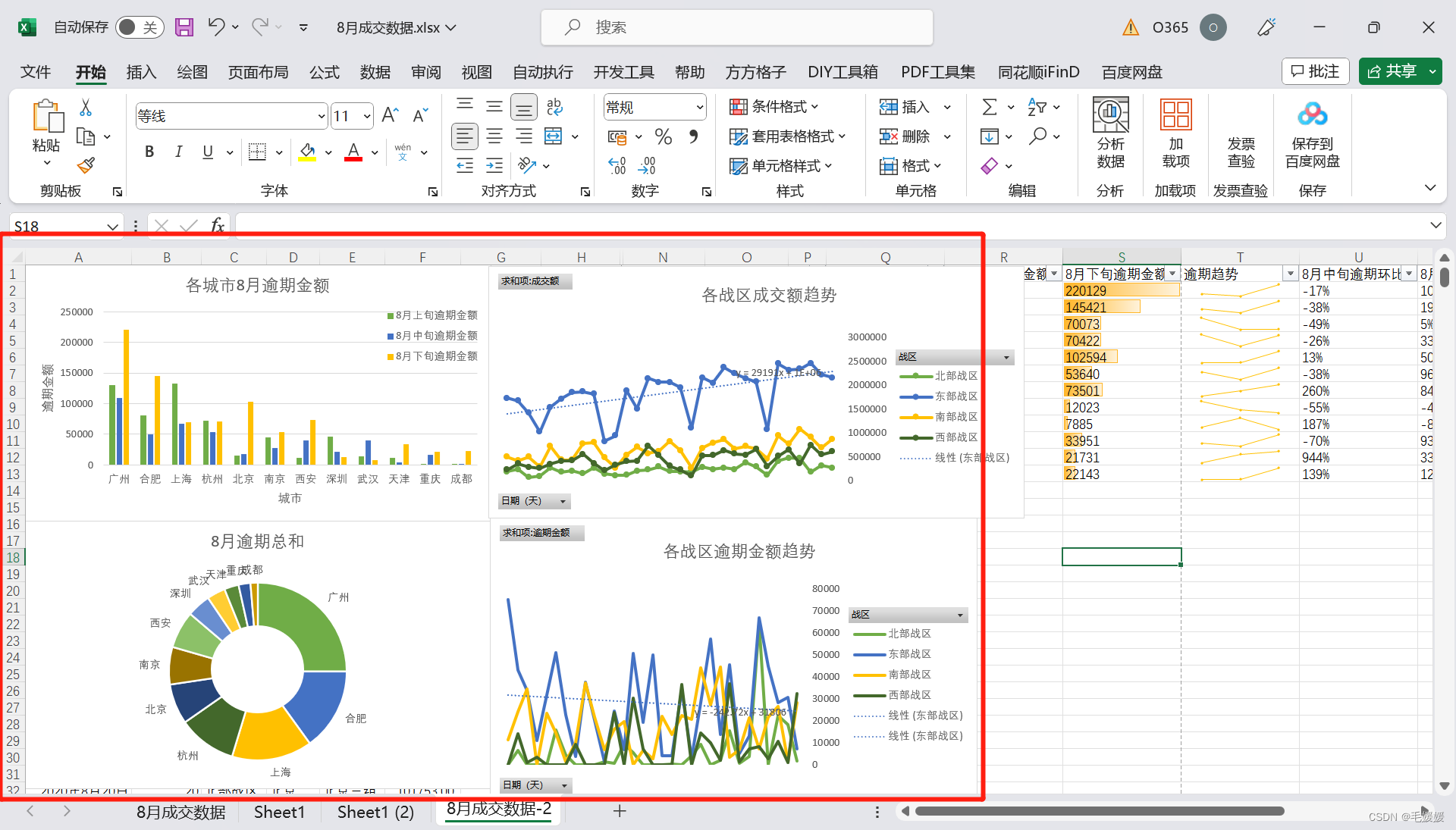
Task: Toggle Align Right
Action: click(524, 136)
